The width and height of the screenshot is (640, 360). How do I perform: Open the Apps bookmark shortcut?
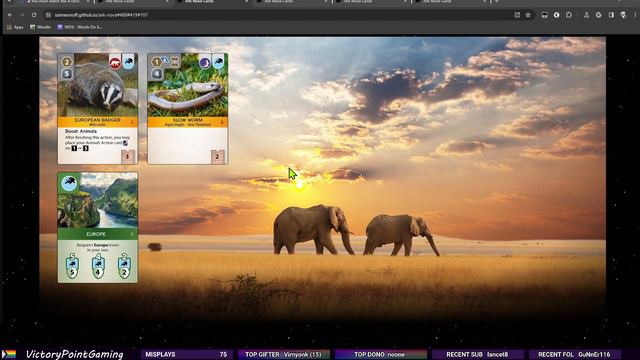(x=15, y=27)
